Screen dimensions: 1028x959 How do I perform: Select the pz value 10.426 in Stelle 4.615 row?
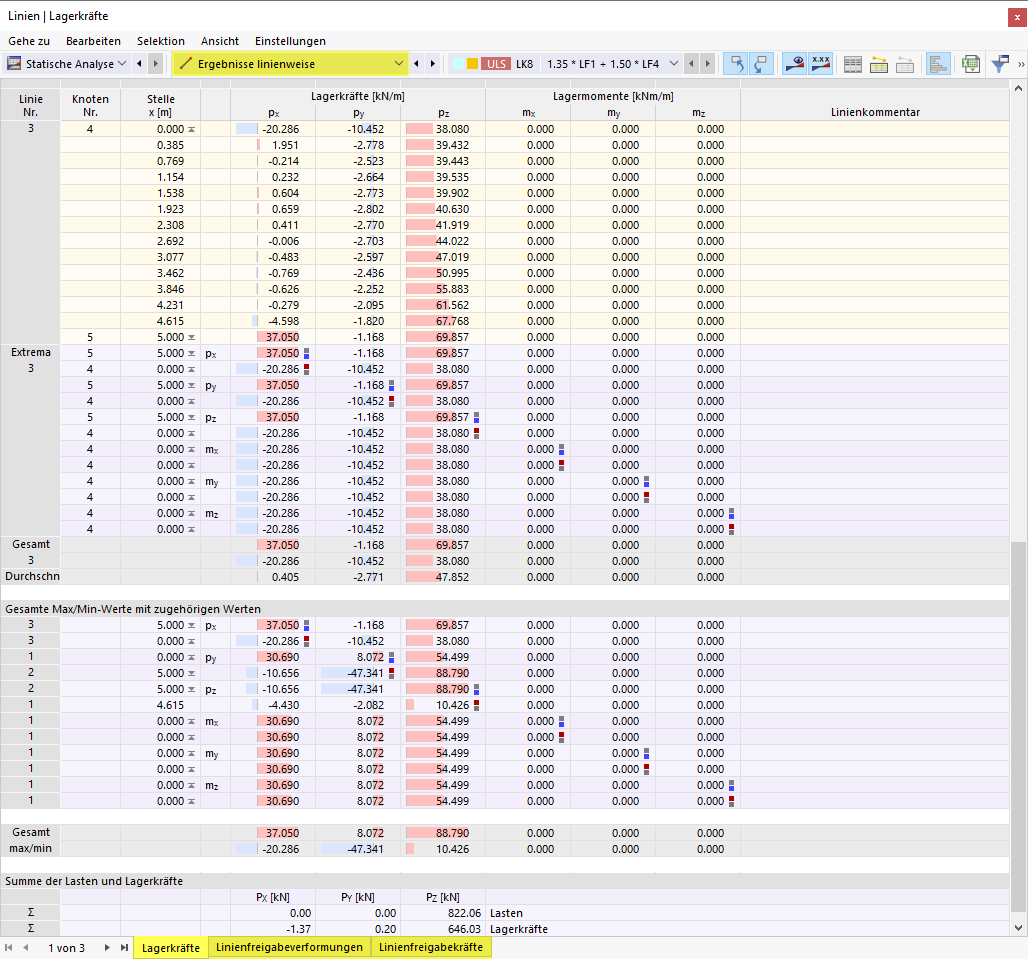[x=443, y=705]
